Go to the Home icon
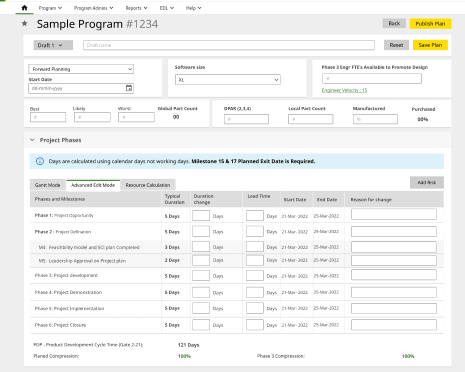 24,8
